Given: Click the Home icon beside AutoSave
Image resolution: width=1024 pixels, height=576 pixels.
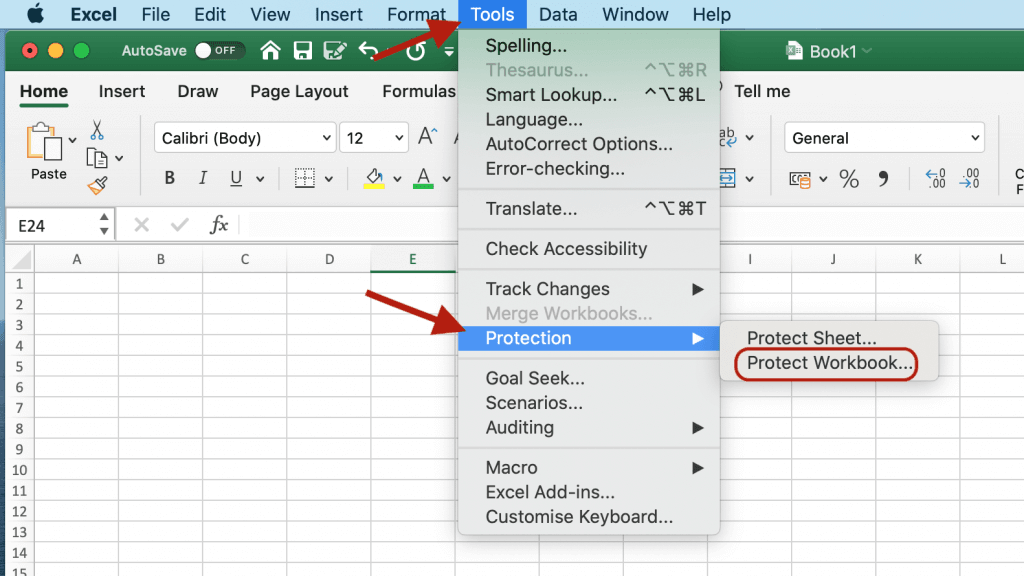Looking at the screenshot, I should pos(270,50).
